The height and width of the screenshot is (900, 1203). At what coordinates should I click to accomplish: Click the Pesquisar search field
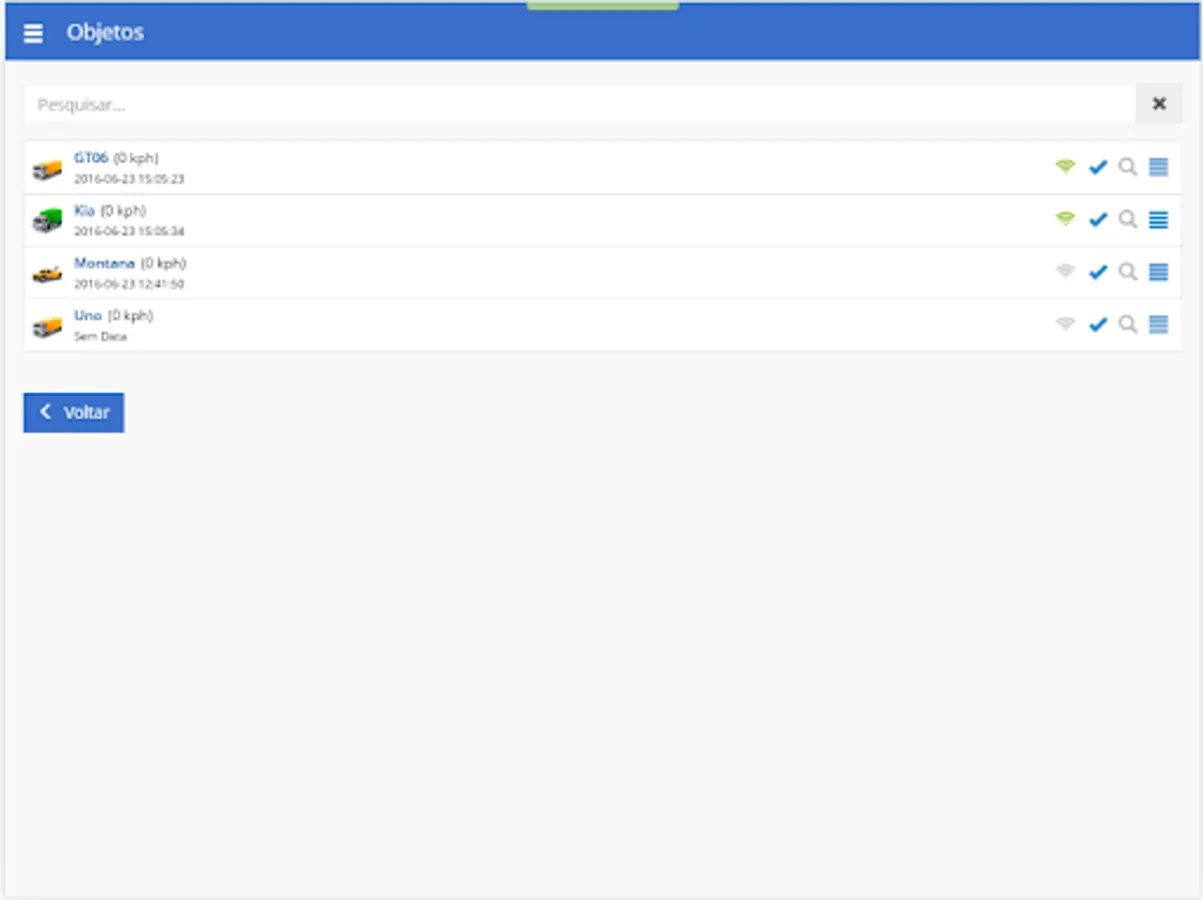click(x=580, y=104)
